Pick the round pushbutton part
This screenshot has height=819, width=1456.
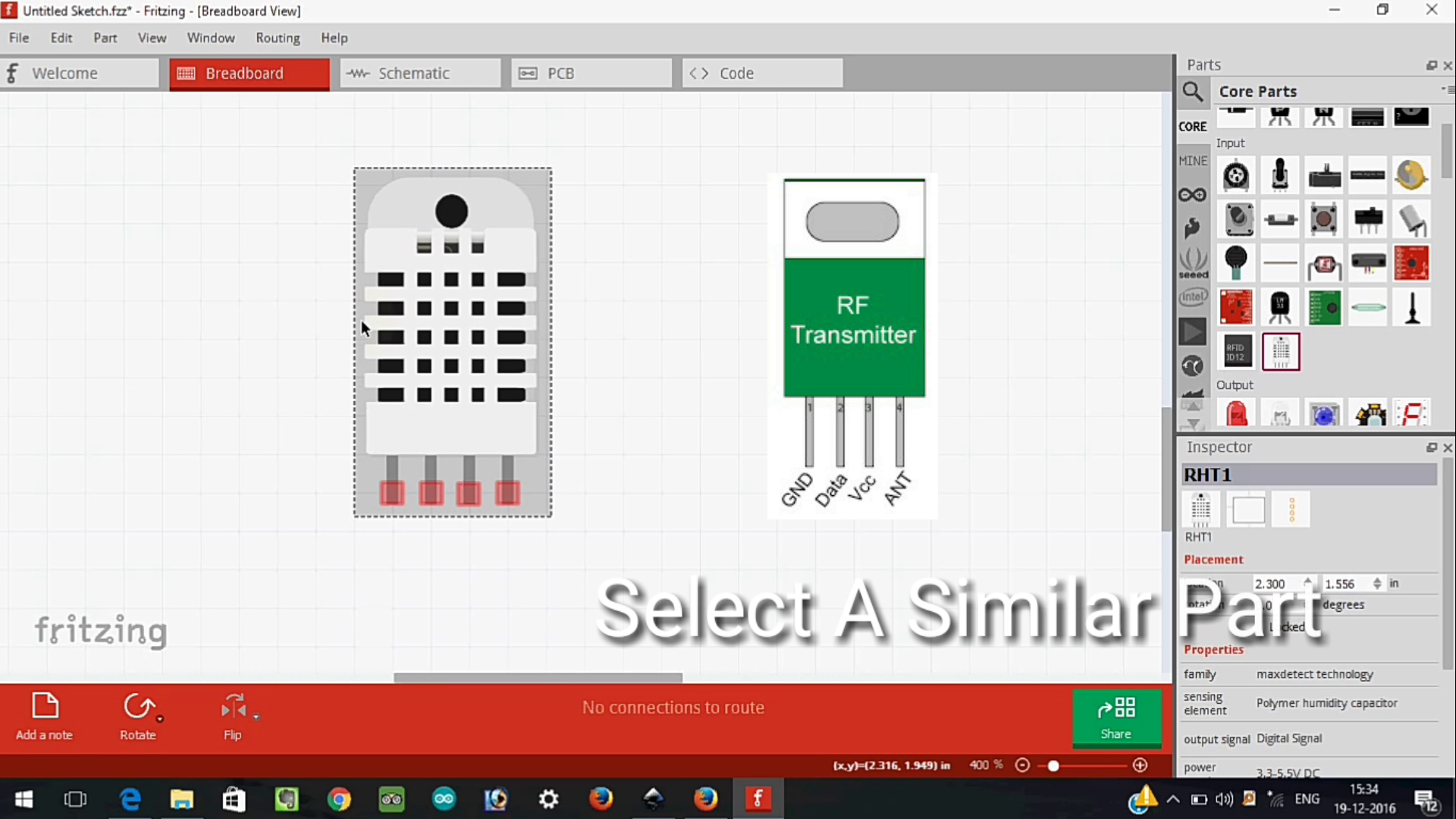point(1324,220)
